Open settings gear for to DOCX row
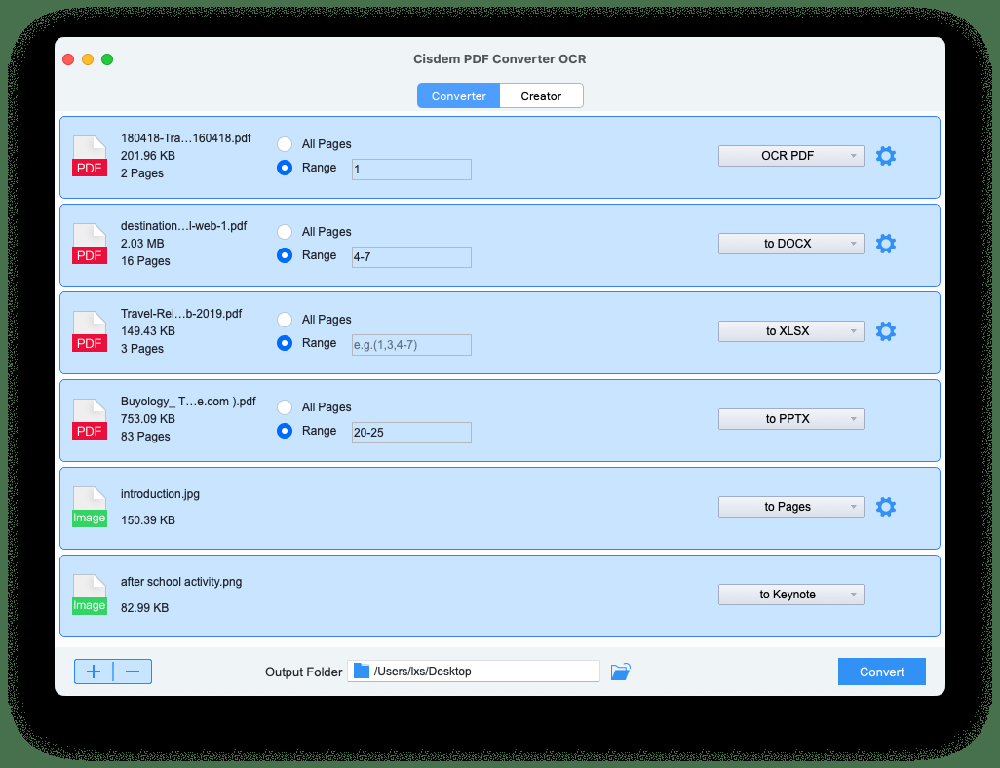 886,244
